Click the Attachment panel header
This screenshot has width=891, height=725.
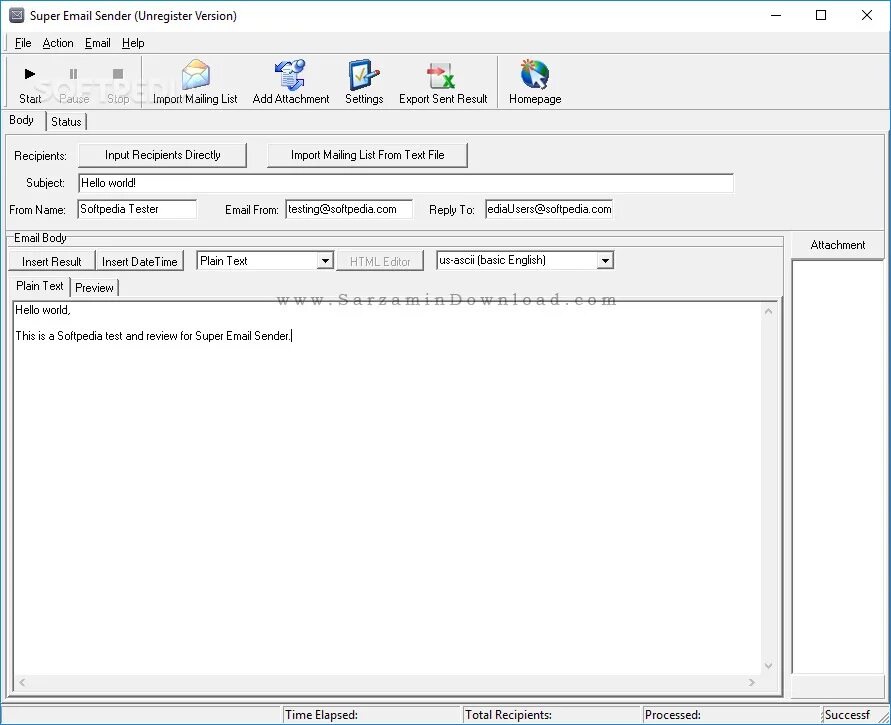pyautogui.click(x=838, y=245)
